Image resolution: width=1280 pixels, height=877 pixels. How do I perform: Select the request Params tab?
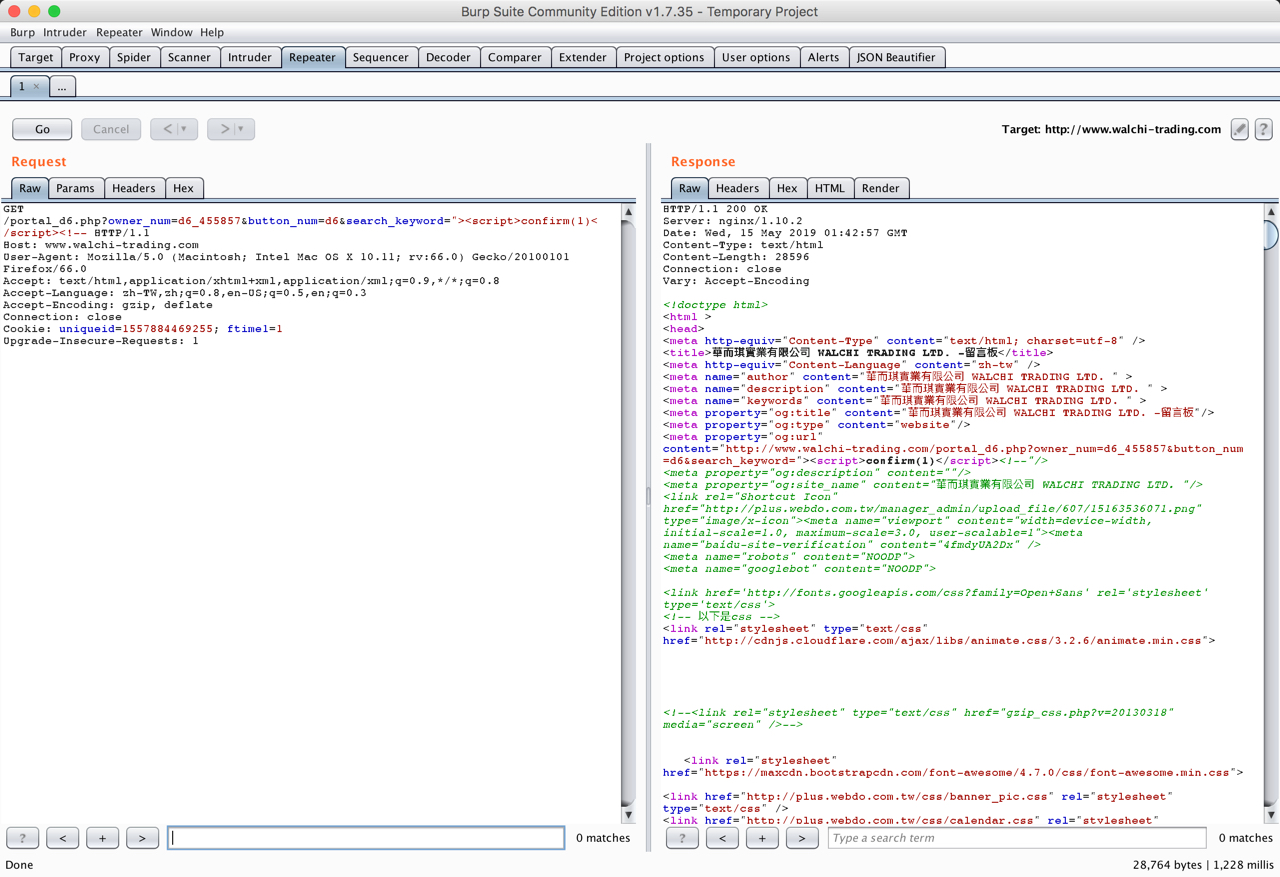pos(75,188)
